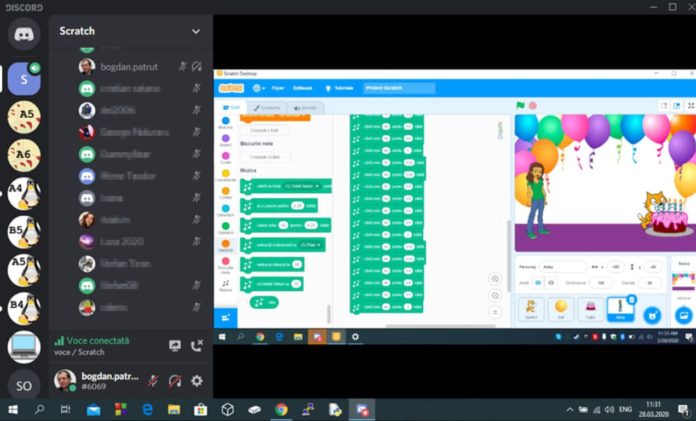Open the Scratch language globe dropdown

pos(259,88)
